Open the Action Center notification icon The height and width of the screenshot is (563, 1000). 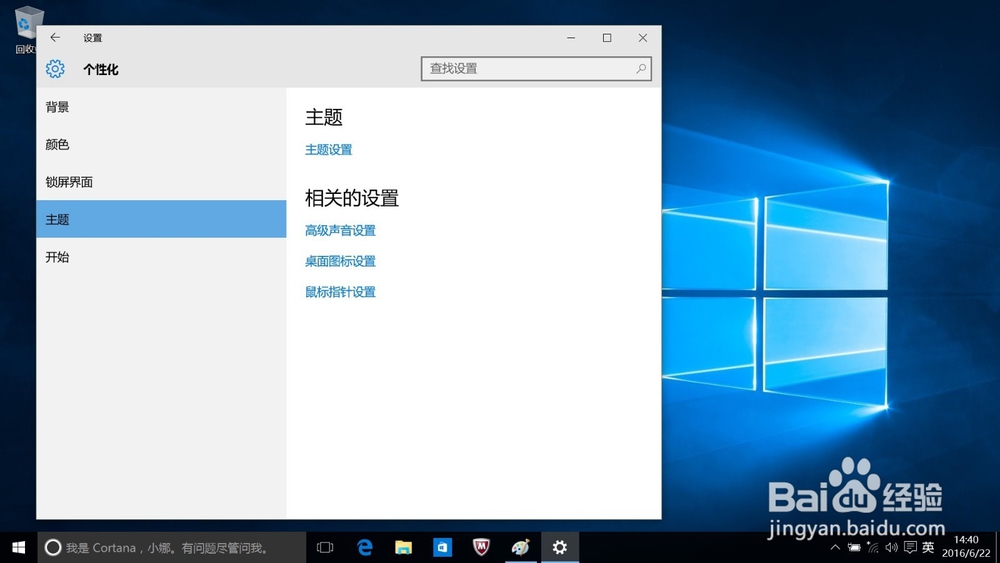pos(910,548)
